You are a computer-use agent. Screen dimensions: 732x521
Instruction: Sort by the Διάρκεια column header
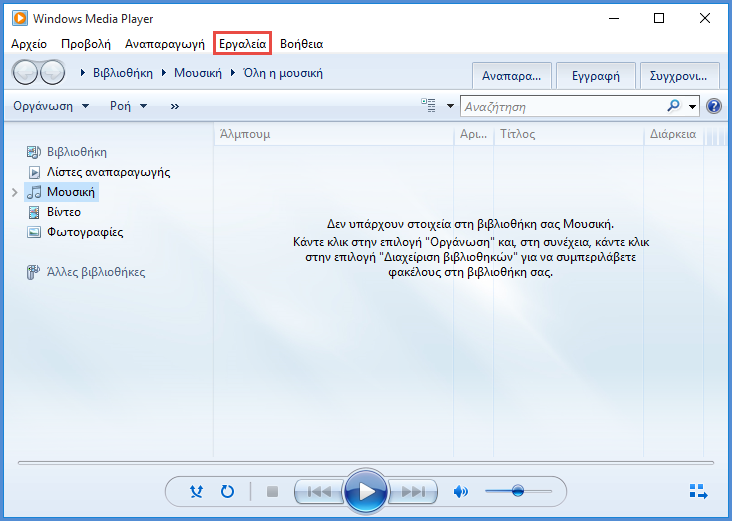[x=674, y=134]
